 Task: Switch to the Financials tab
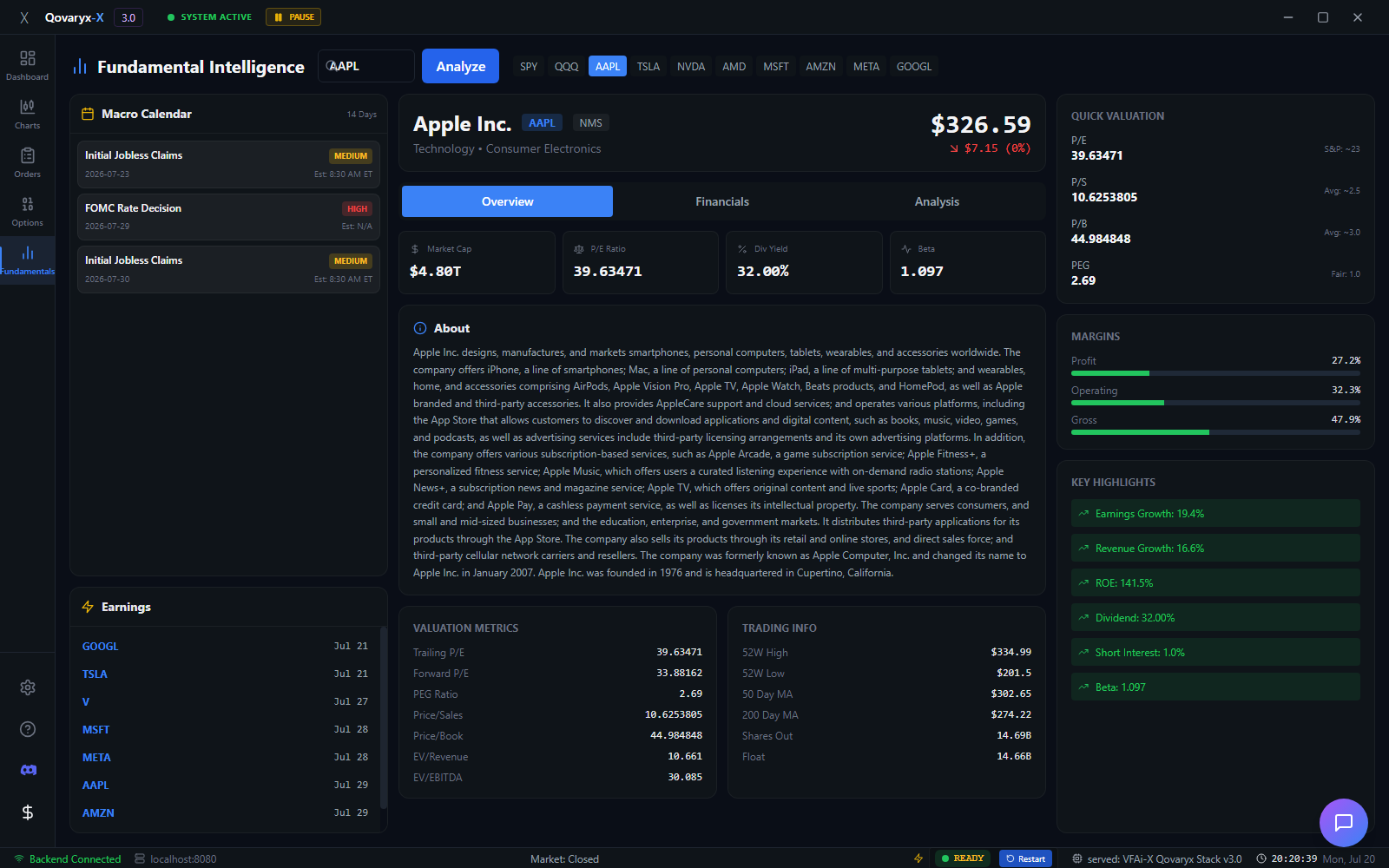(x=722, y=201)
